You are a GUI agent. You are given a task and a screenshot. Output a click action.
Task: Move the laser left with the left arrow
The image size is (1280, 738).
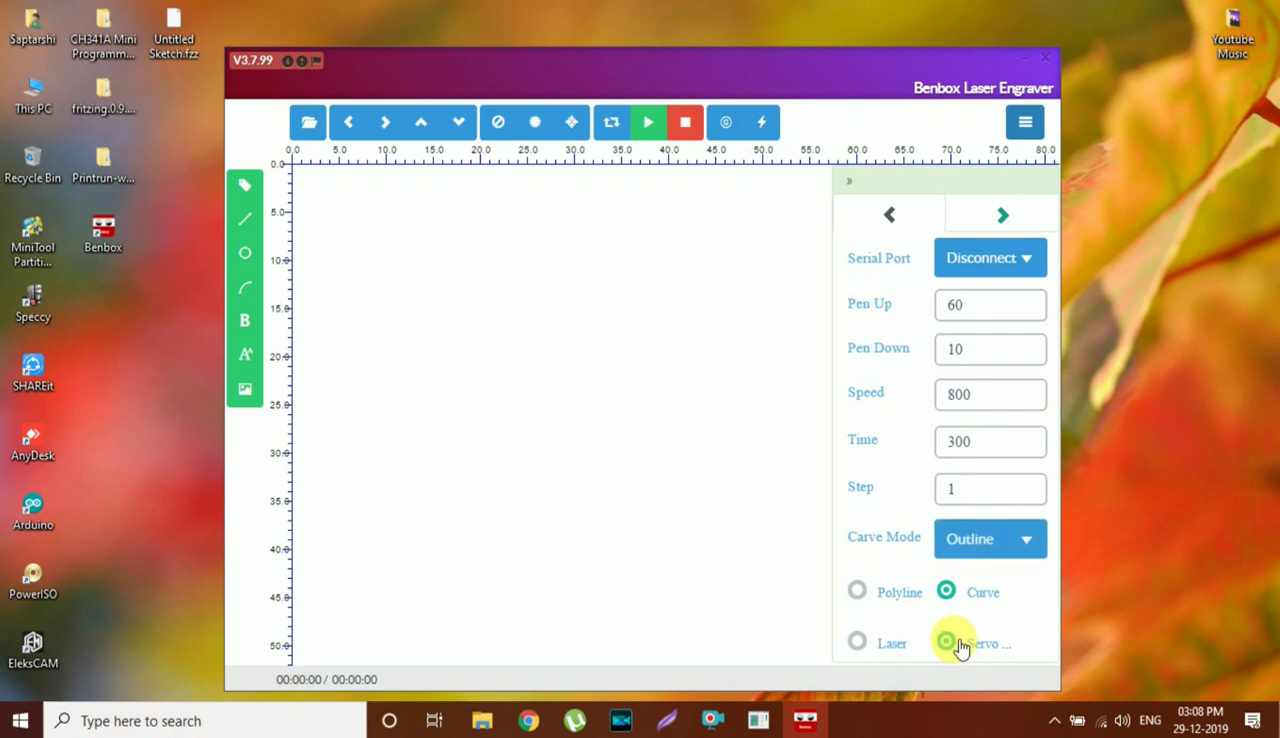pyautogui.click(x=348, y=122)
